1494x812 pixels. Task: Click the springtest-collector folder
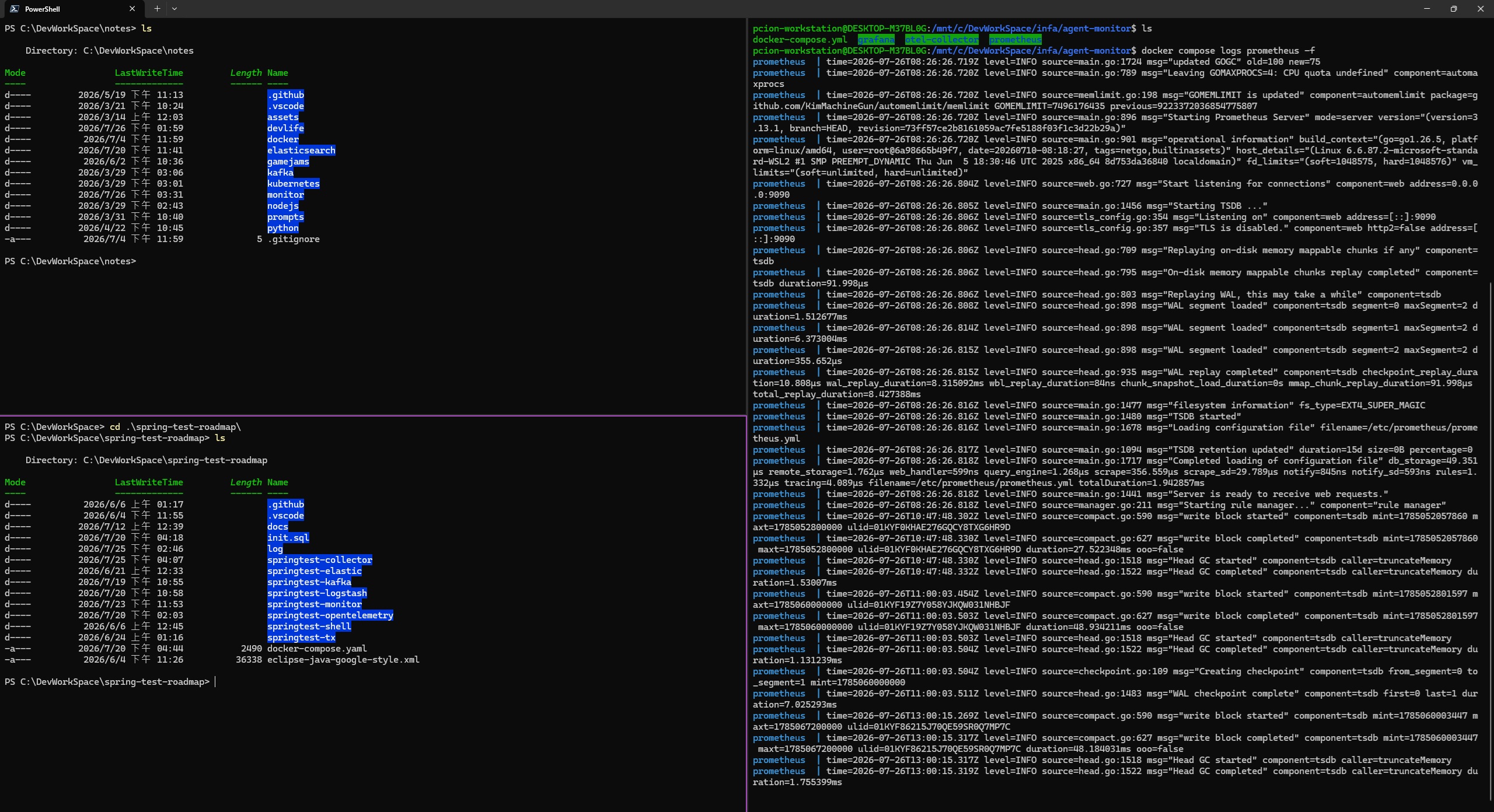320,560
